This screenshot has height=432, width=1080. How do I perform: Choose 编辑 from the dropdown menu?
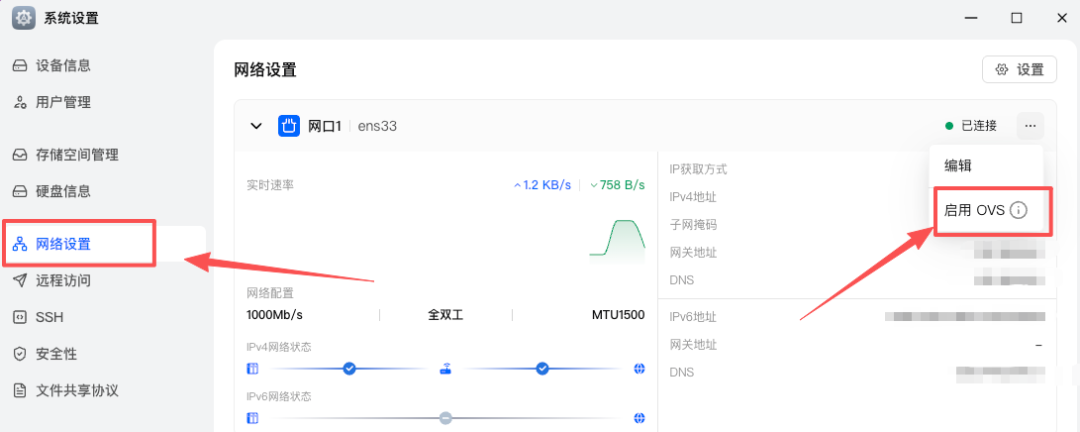pos(958,166)
